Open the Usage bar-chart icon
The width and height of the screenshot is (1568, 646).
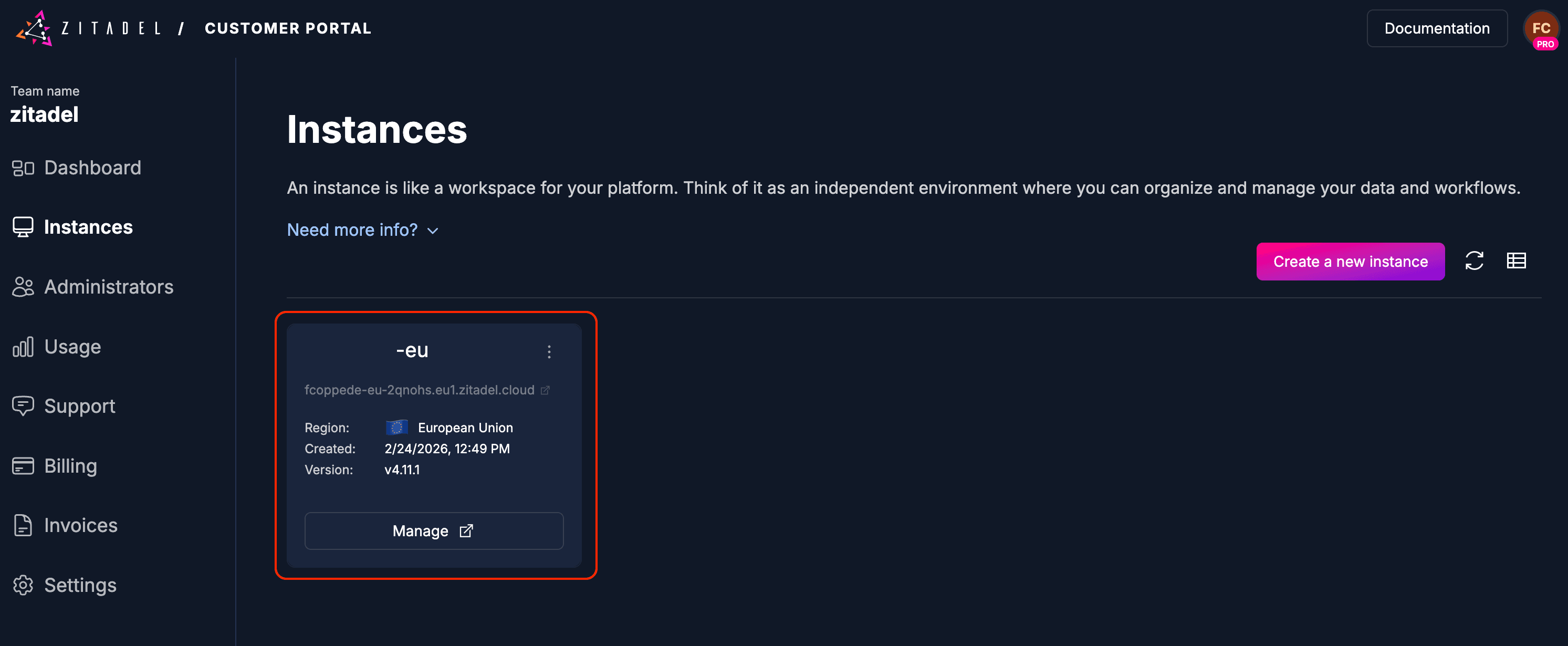click(x=23, y=346)
